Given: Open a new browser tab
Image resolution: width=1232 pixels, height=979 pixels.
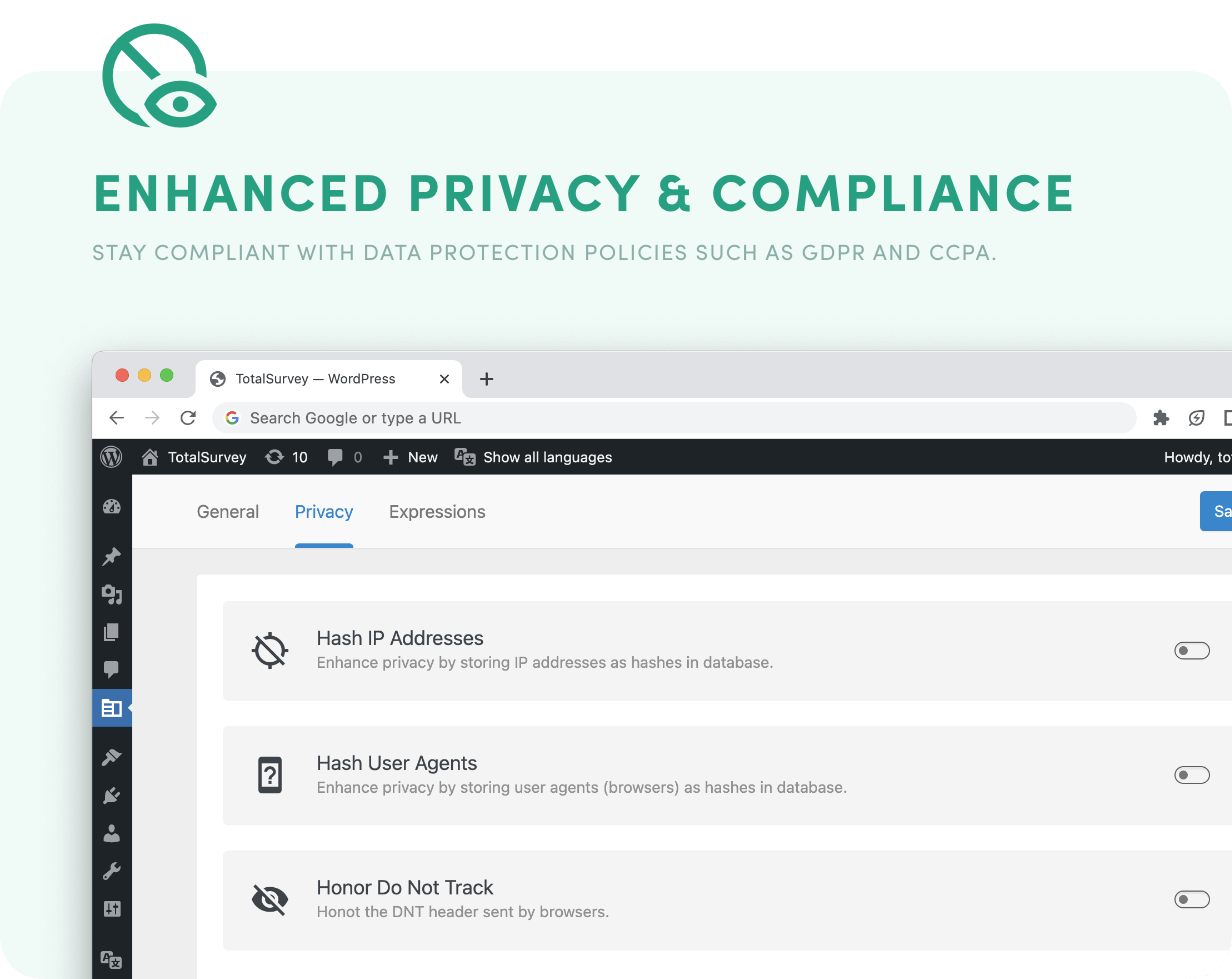Looking at the screenshot, I should tap(487, 379).
